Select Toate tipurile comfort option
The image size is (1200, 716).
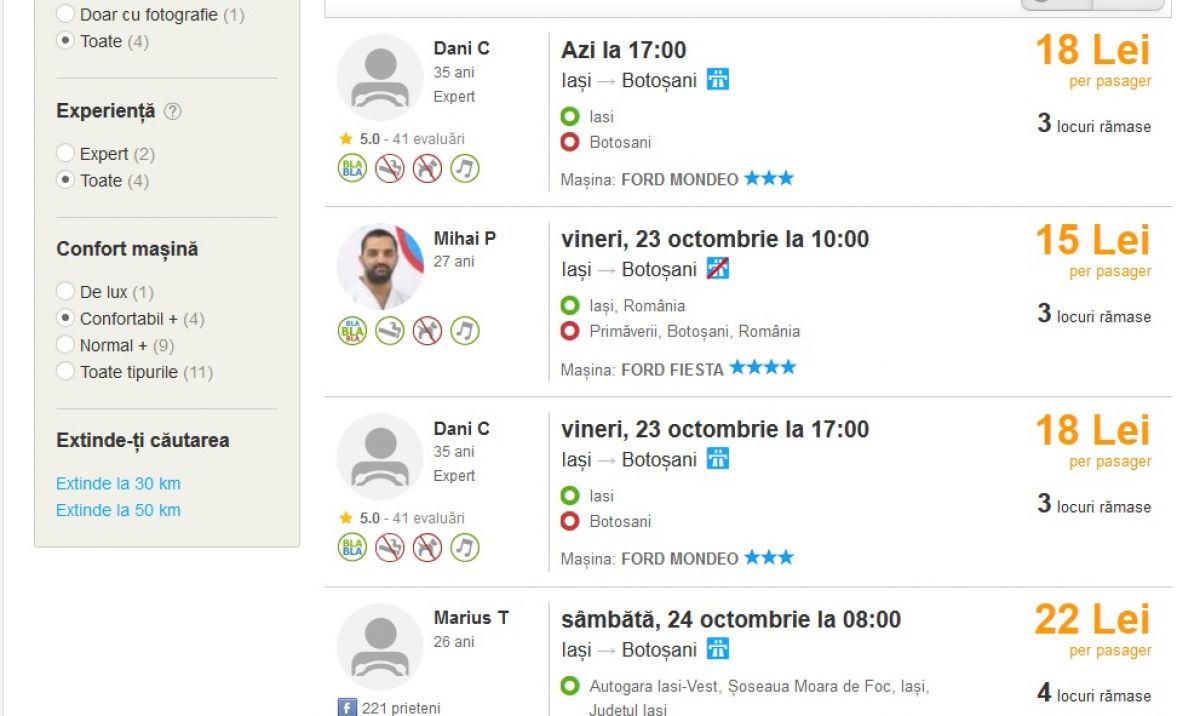pyautogui.click(x=66, y=372)
